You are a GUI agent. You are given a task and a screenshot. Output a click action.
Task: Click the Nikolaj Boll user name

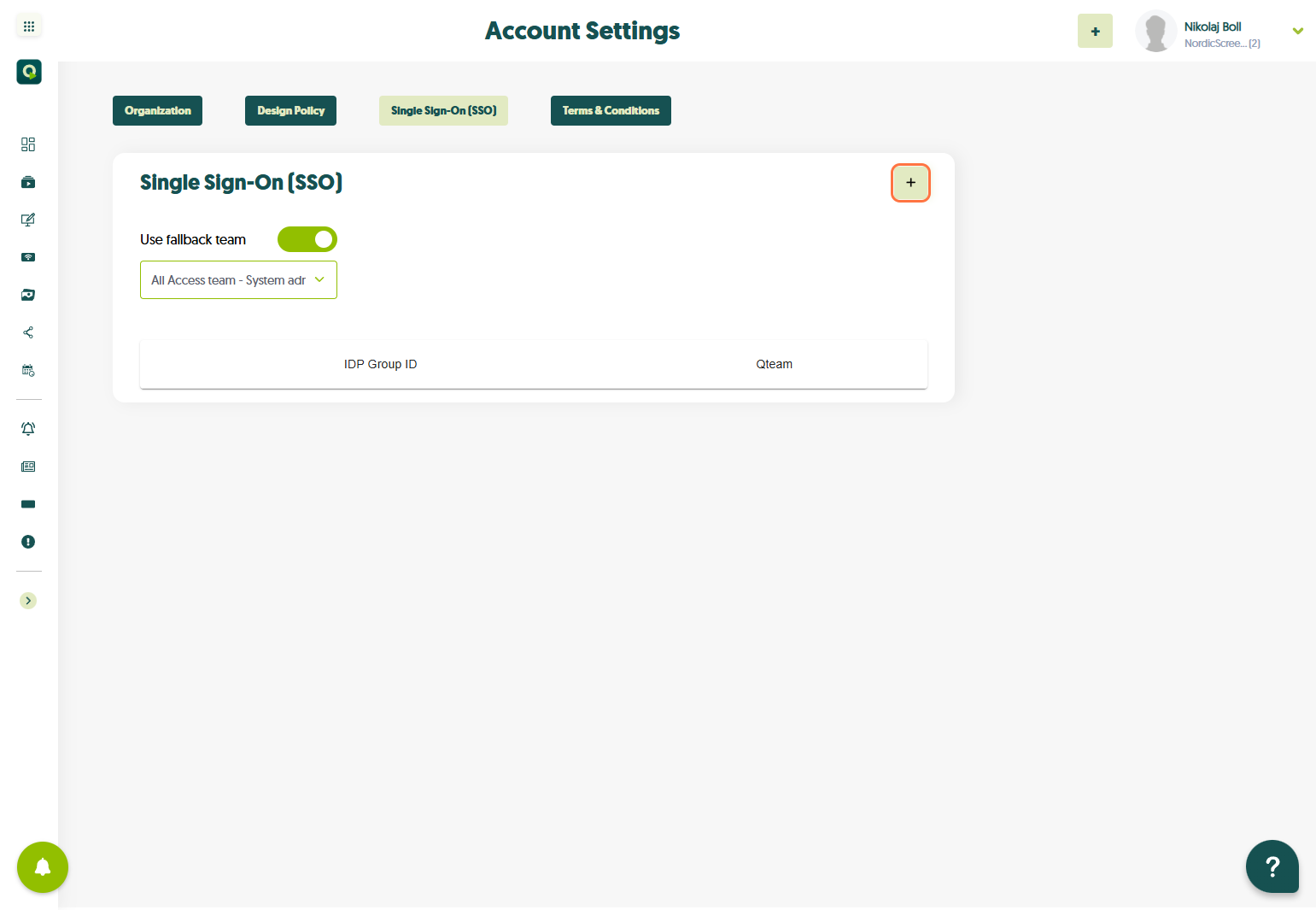tap(1213, 26)
